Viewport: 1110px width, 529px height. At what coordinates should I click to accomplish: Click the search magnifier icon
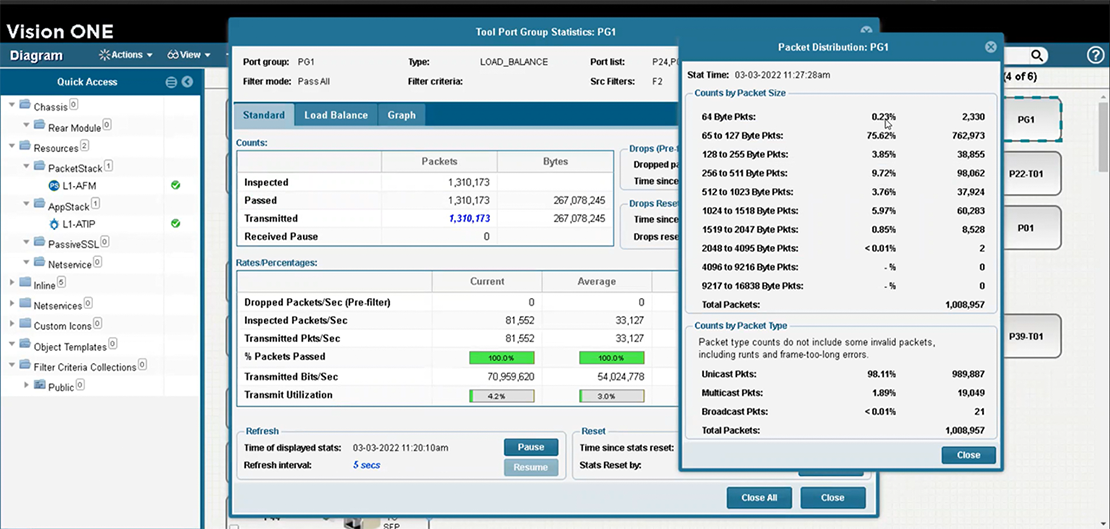click(x=1038, y=56)
